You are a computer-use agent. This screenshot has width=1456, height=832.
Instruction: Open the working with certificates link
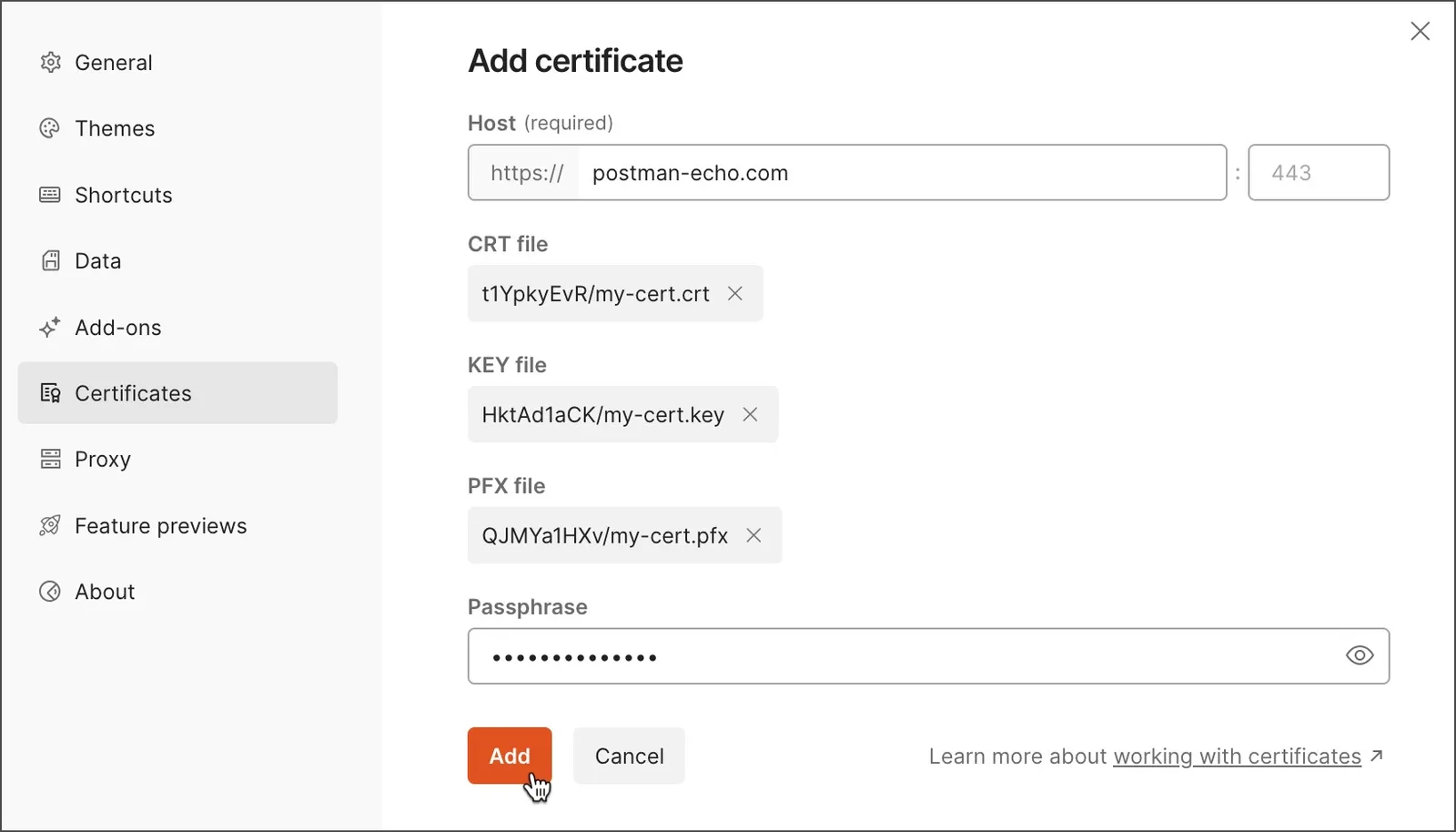click(1237, 756)
